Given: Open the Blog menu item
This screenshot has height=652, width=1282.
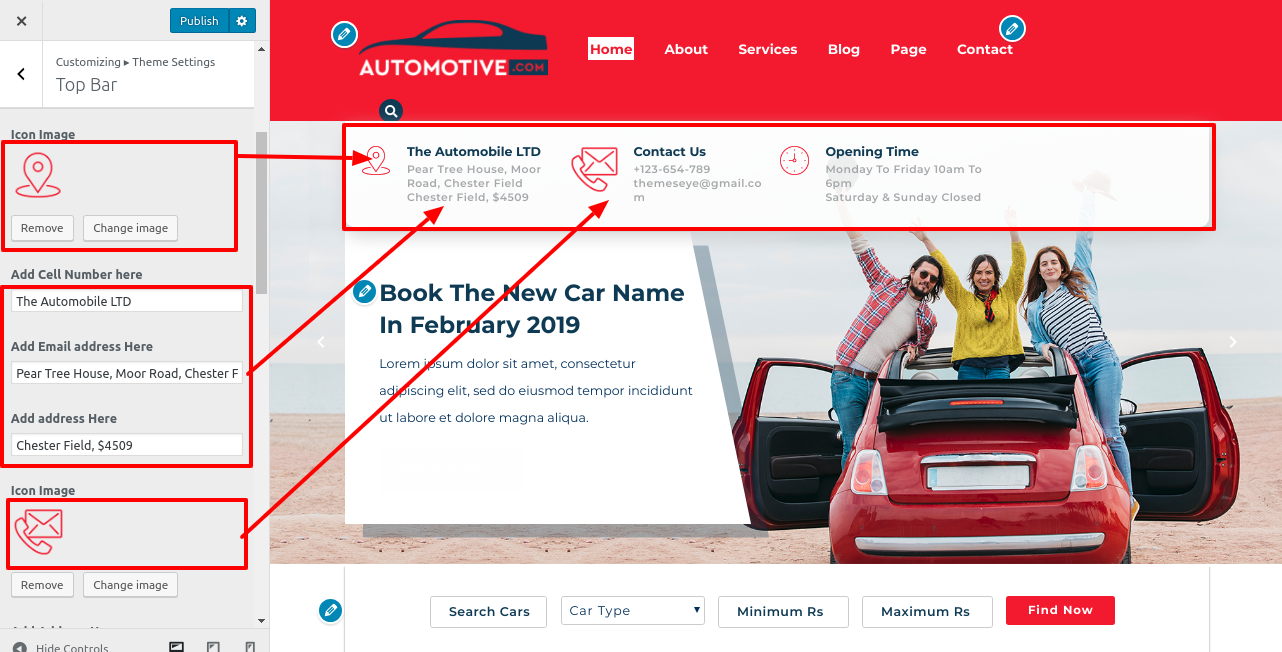Looking at the screenshot, I should tap(844, 49).
